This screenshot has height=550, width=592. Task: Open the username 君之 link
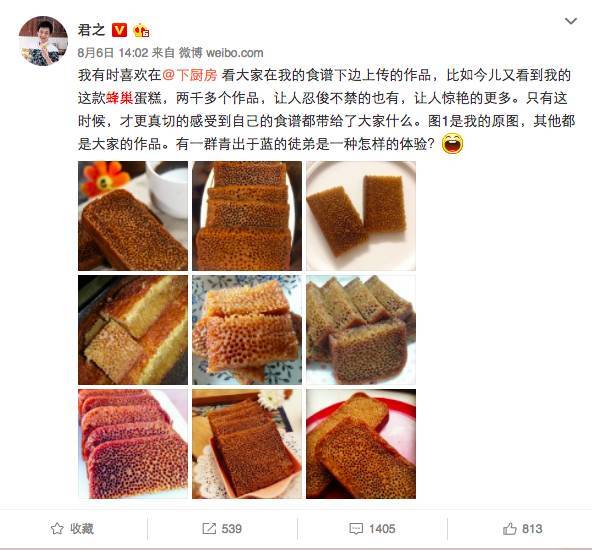pos(91,30)
